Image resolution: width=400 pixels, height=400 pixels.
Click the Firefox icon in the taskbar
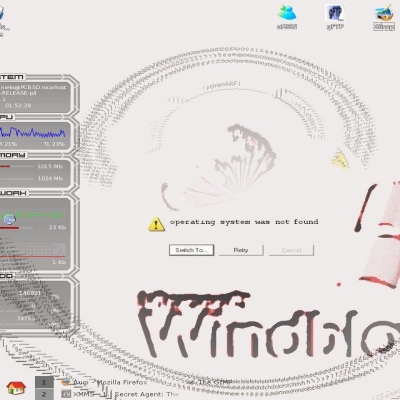[x=66, y=382]
